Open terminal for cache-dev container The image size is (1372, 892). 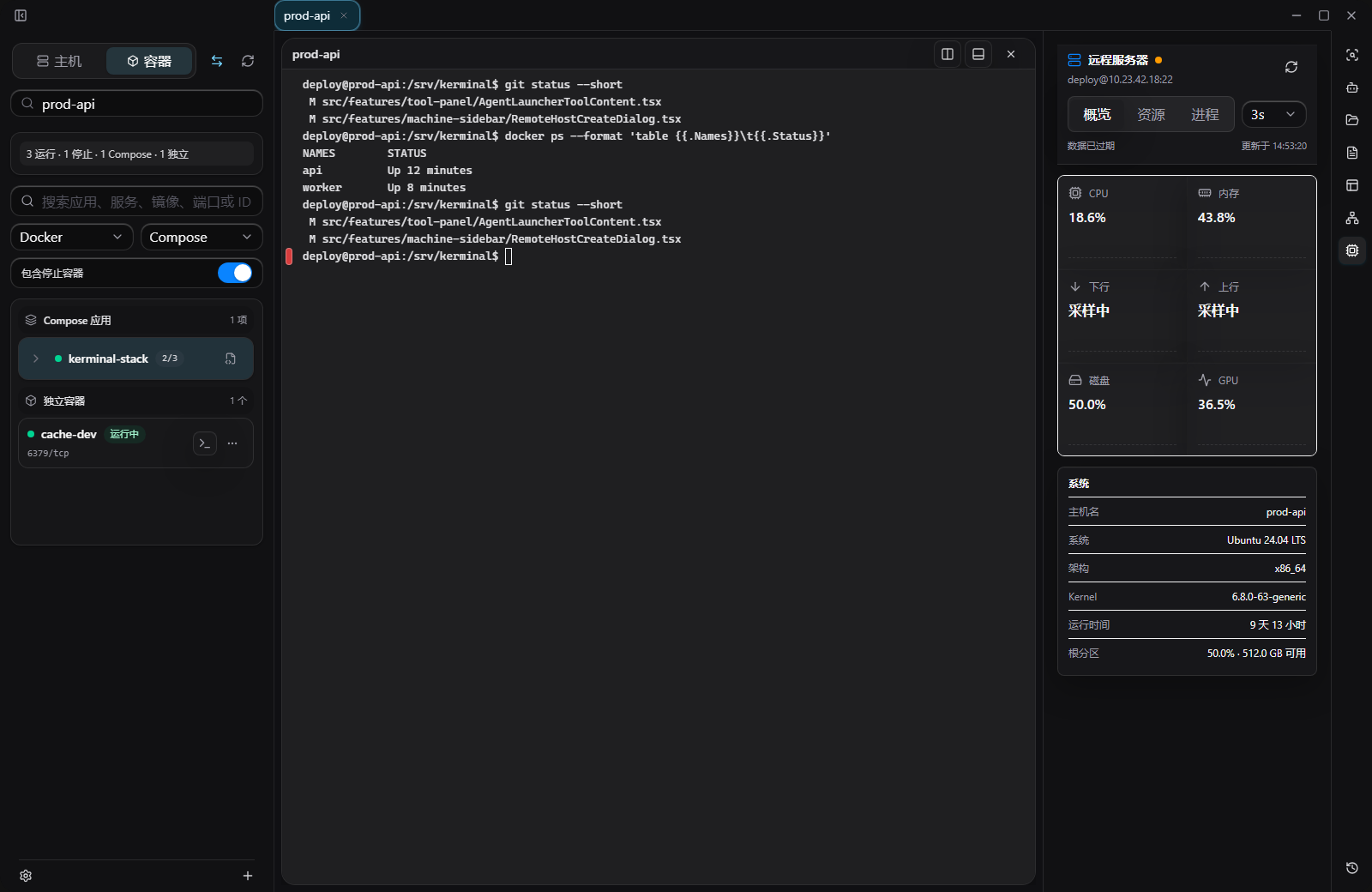(205, 443)
